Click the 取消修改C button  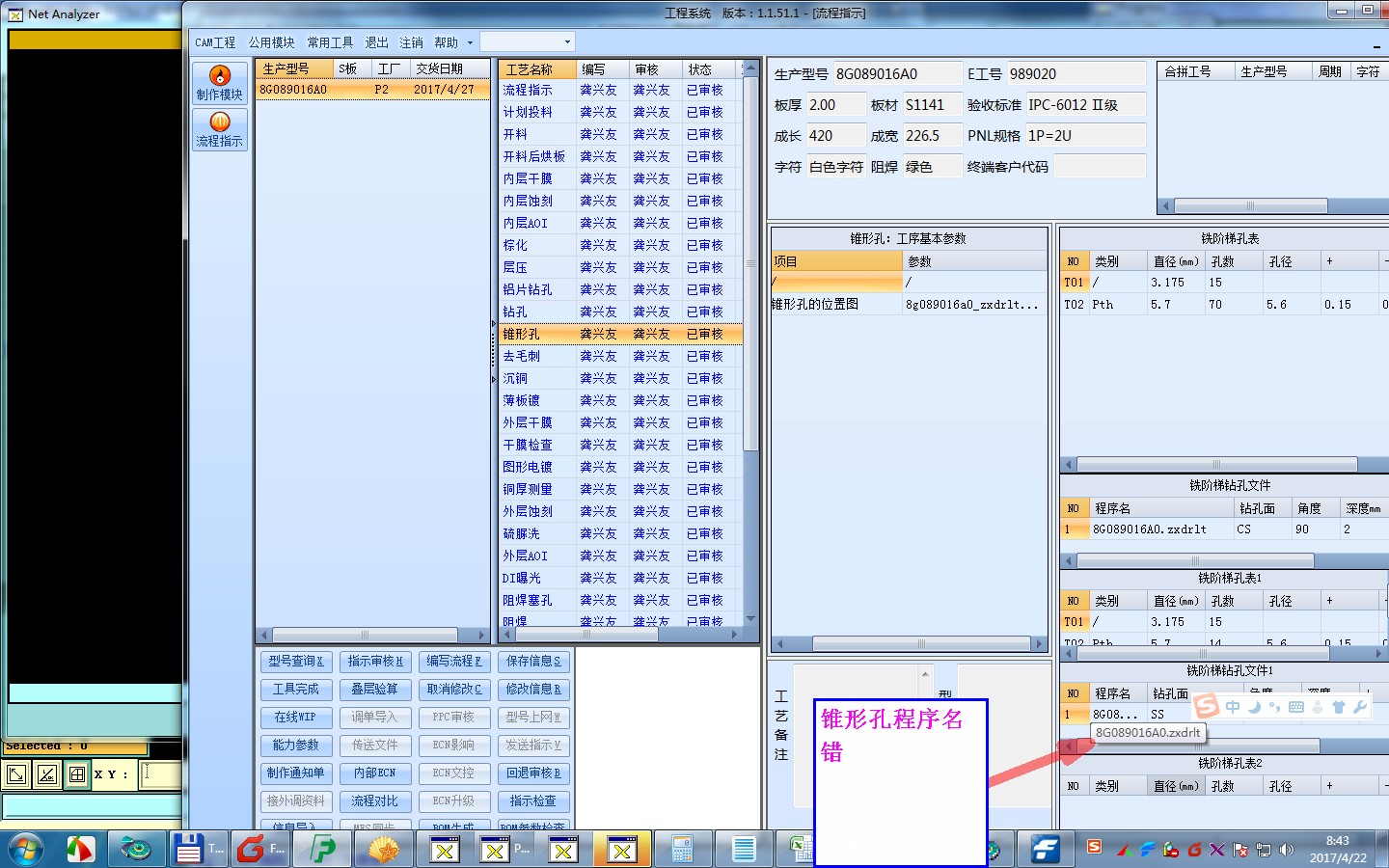pos(454,690)
